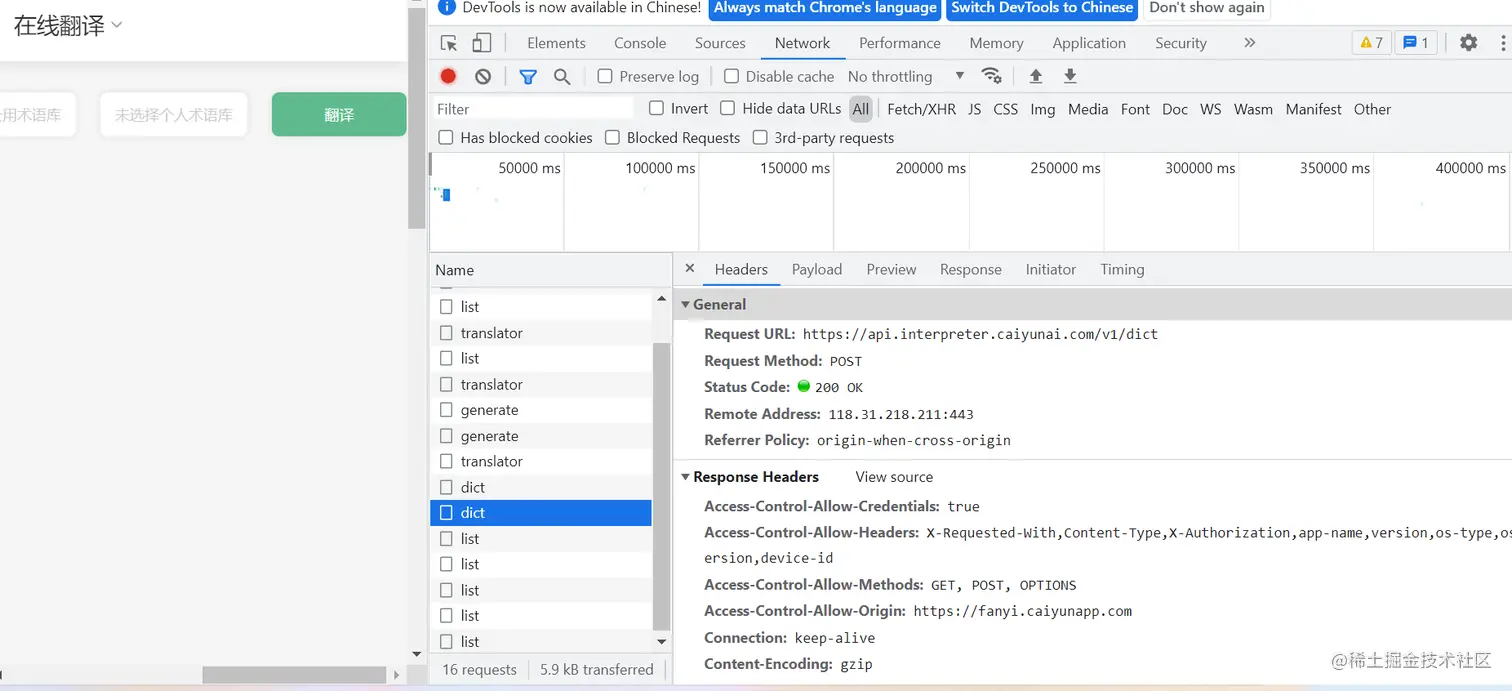Switch to the Elements tab
Viewport: 1512px width, 691px height.
(556, 43)
